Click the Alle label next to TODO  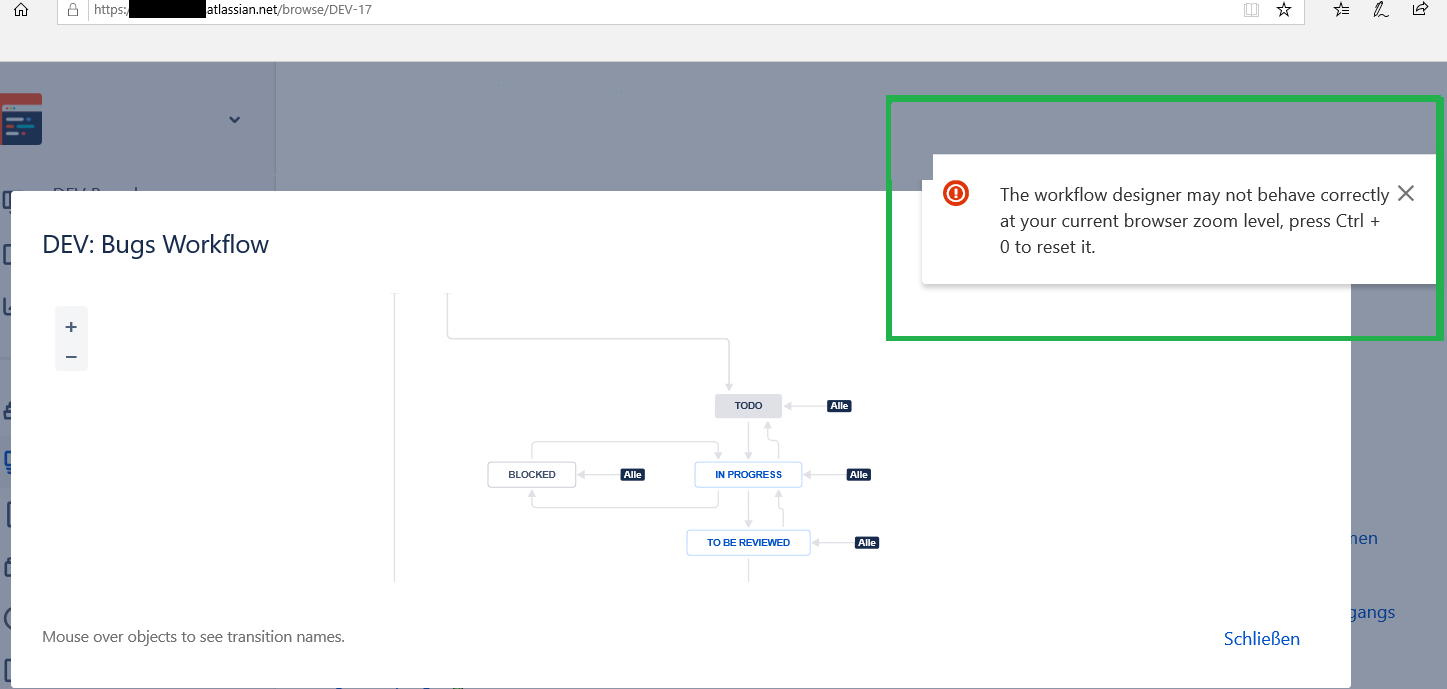(x=839, y=406)
